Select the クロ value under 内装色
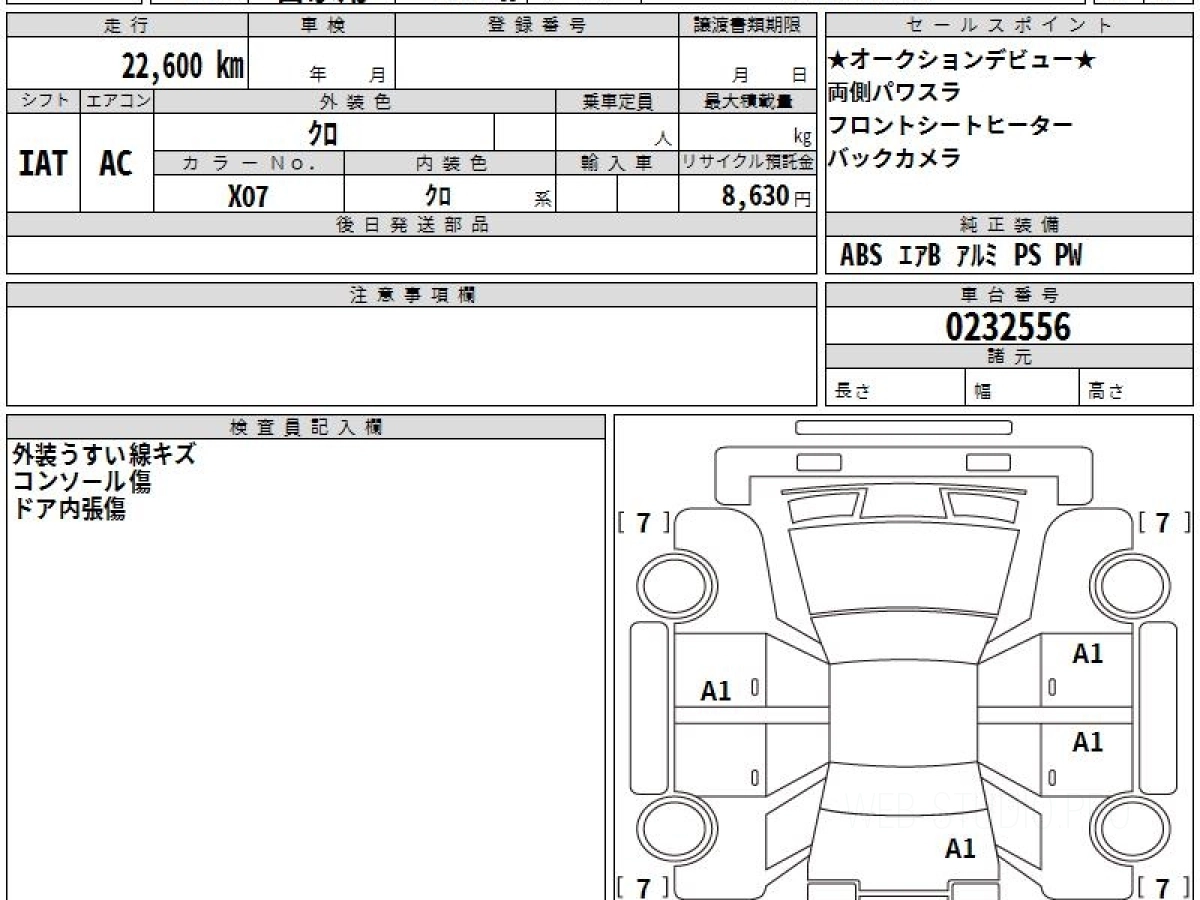This screenshot has width=1200, height=900. coord(437,195)
